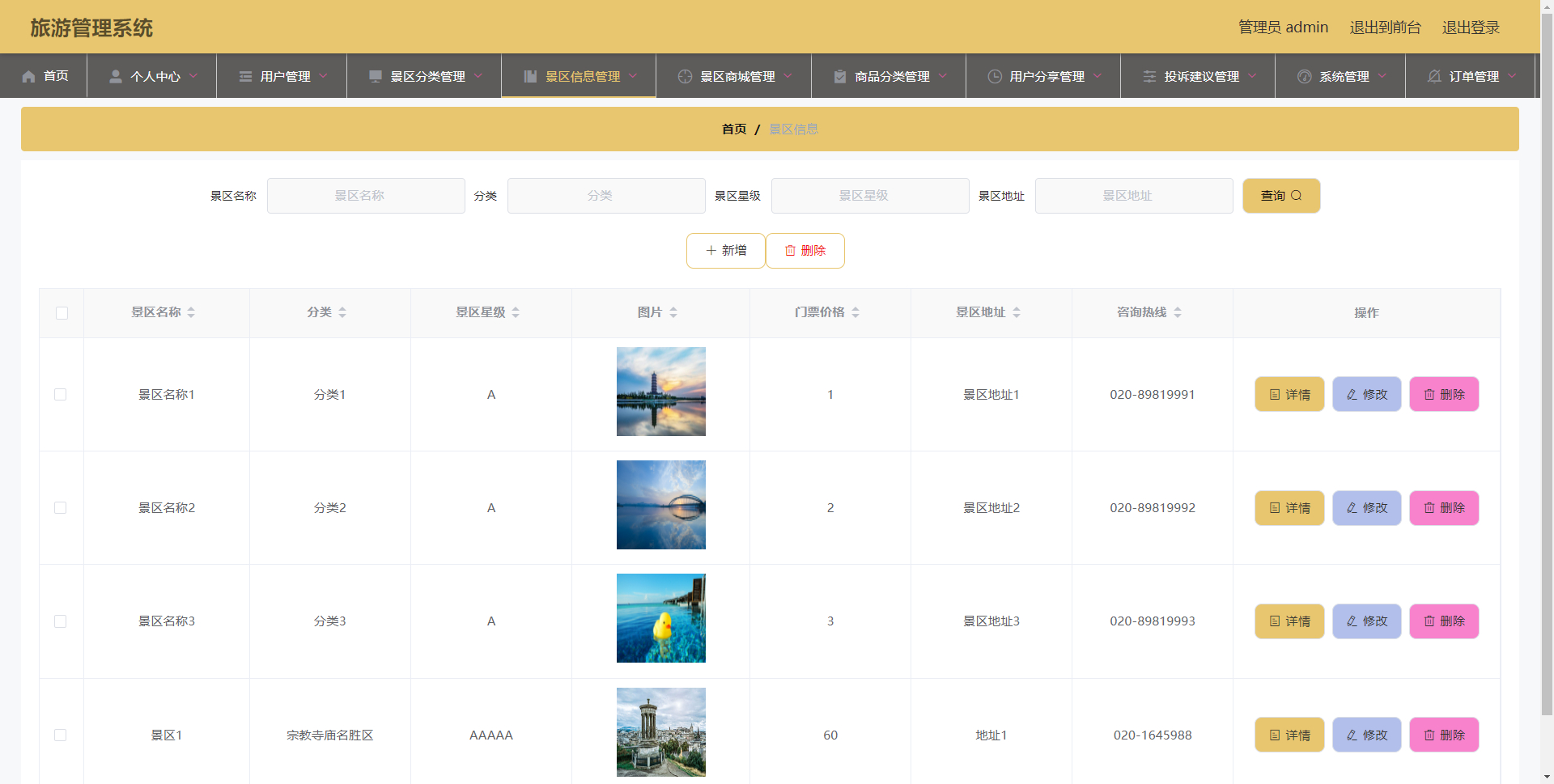Open the 景区信息管理 menu item
Viewport: 1554px width, 784px height.
coord(582,76)
